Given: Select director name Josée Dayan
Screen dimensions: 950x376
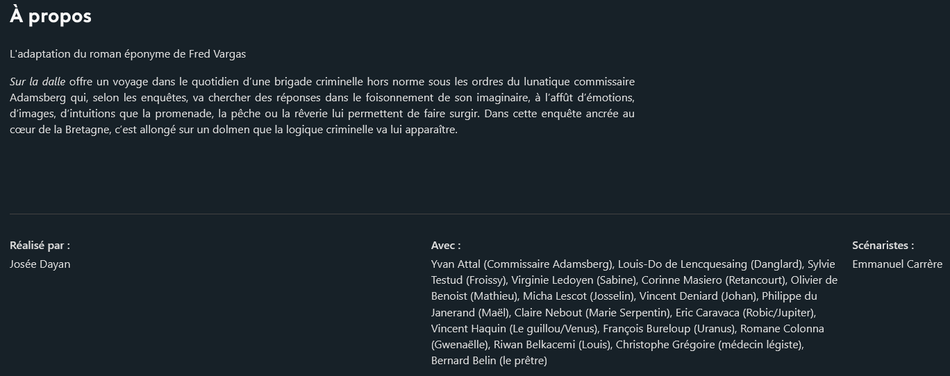Looking at the screenshot, I should pos(40,265).
